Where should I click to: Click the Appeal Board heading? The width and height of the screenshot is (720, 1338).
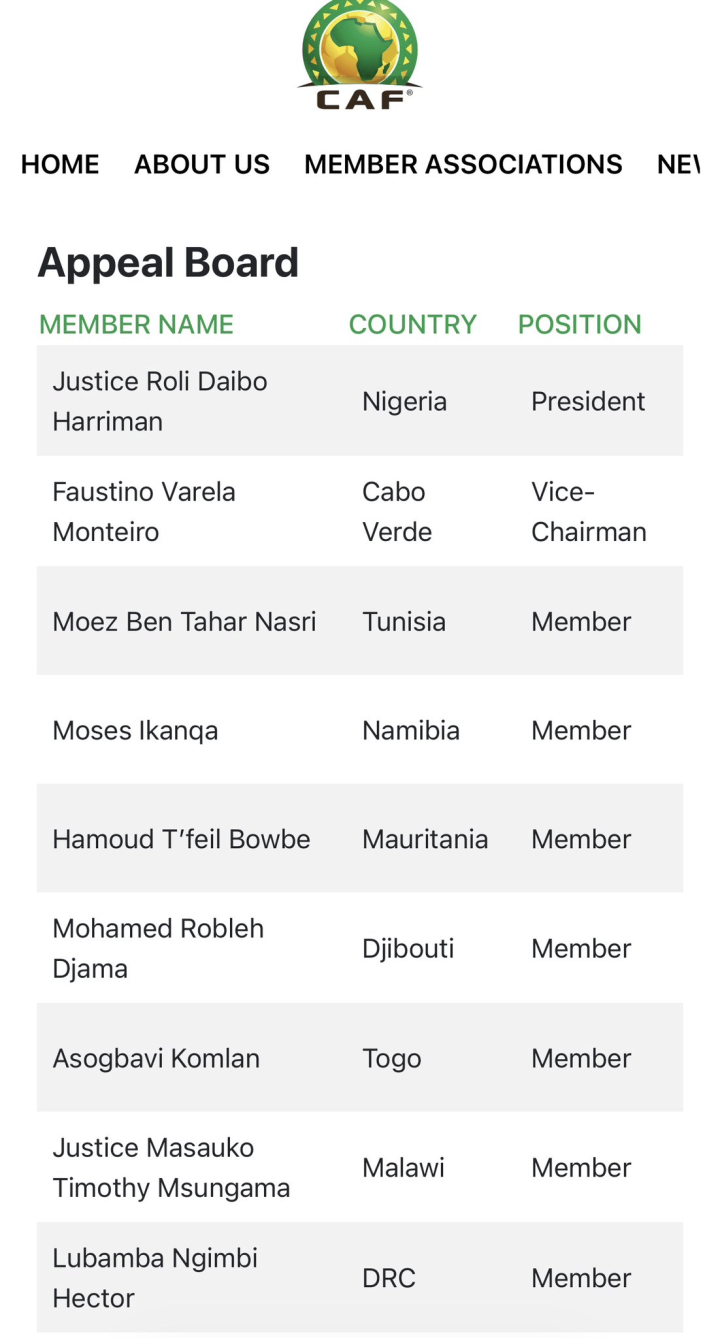(168, 263)
